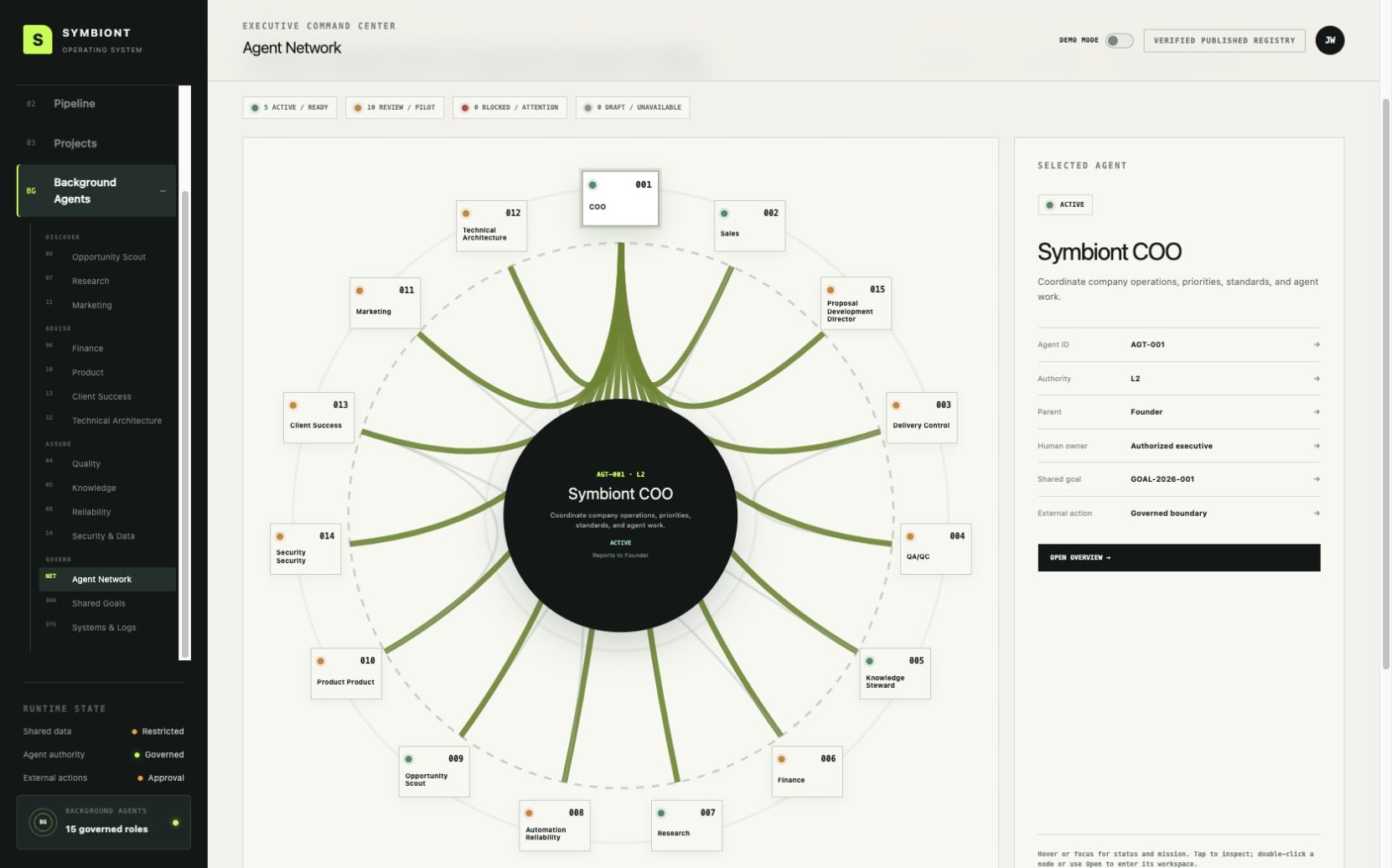Screen dimensions: 1392x868
Task: Select agent node 002 Sales
Action: [x=749, y=225]
